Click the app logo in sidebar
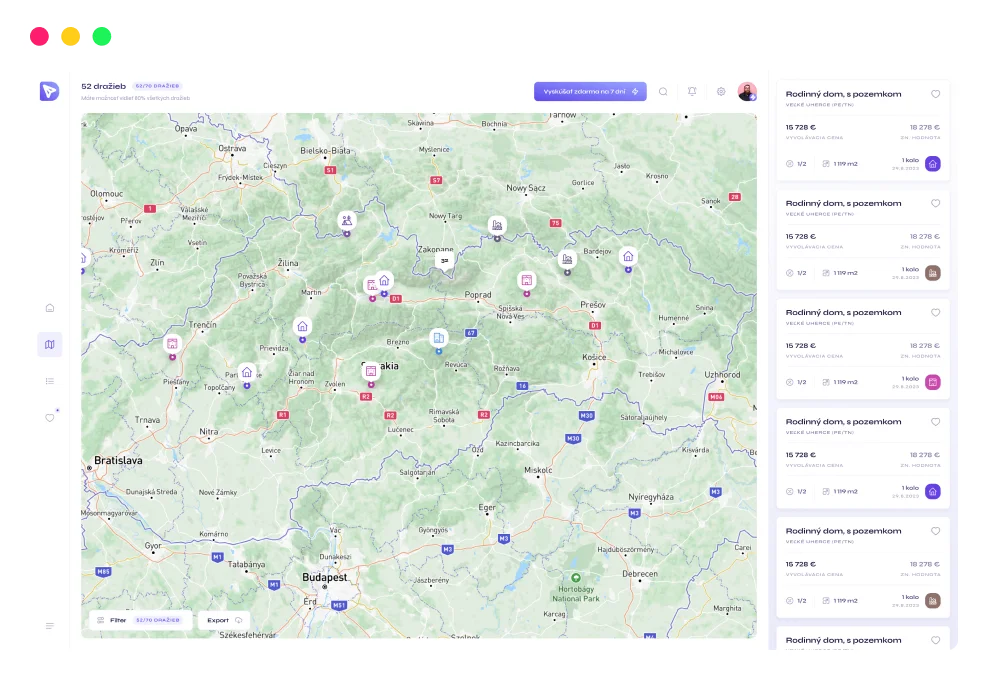The width and height of the screenshot is (988, 690). (x=49, y=91)
